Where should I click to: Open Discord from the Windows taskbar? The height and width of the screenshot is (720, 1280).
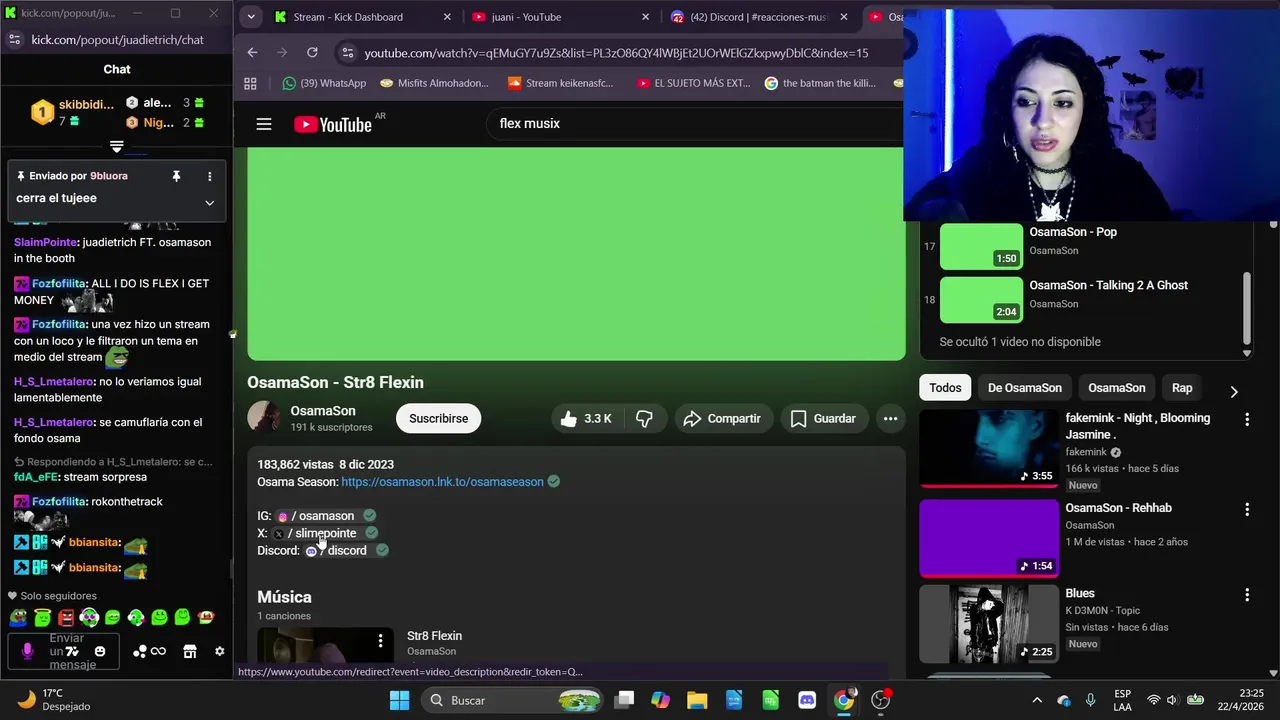click(x=807, y=700)
